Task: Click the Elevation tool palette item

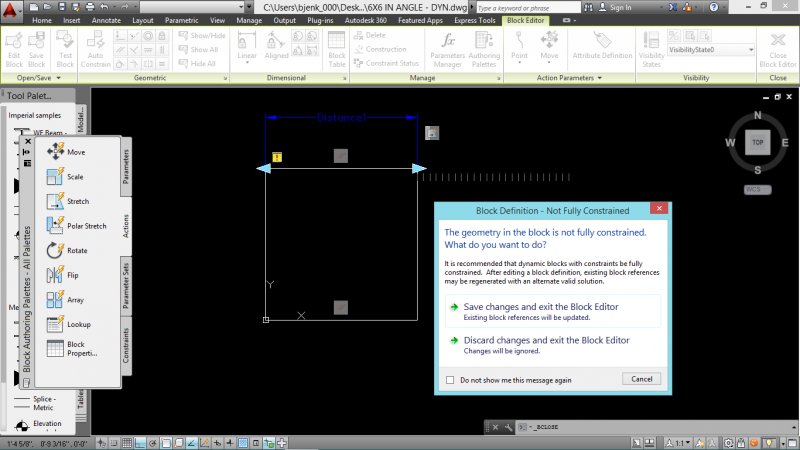Action: [x=37, y=424]
